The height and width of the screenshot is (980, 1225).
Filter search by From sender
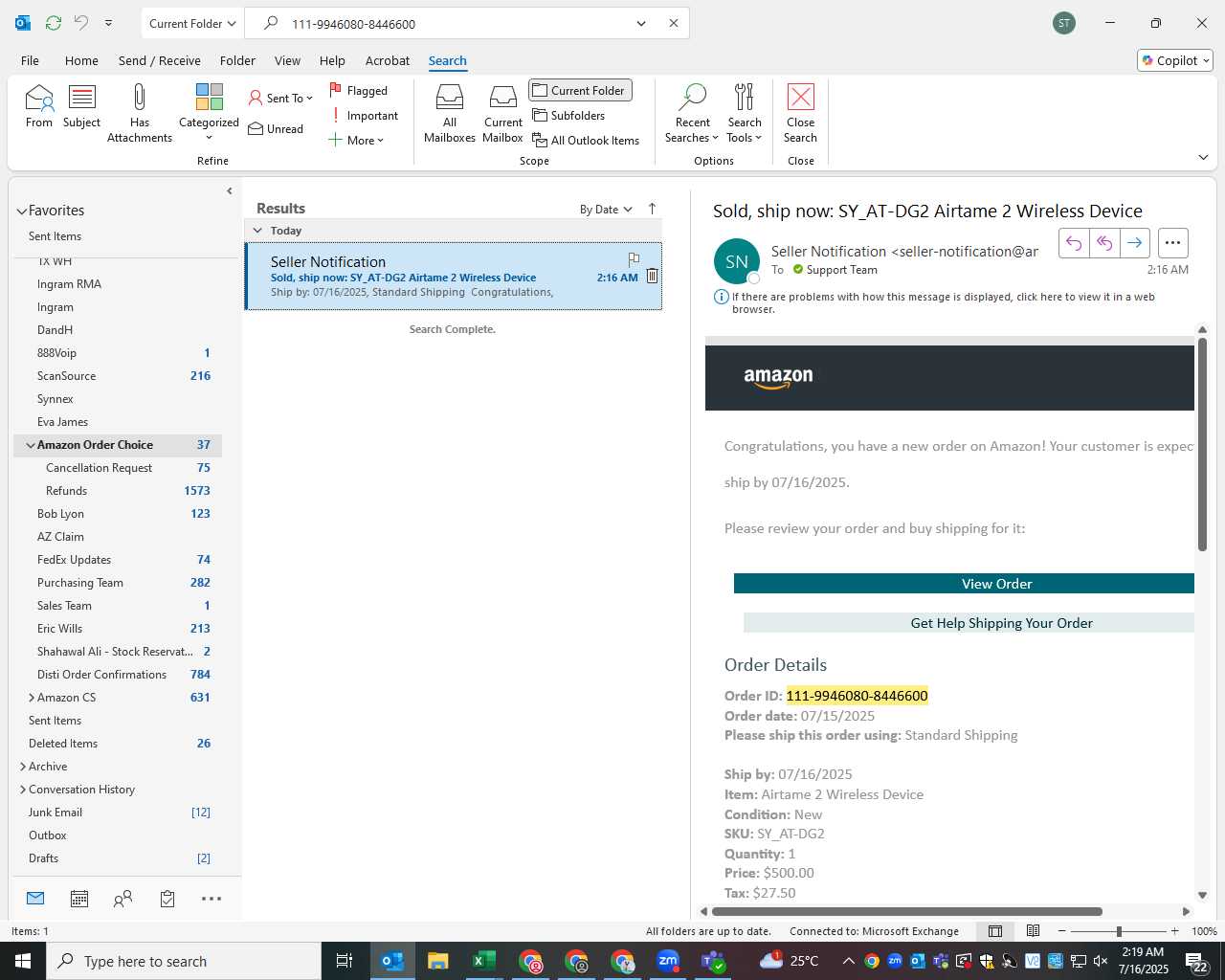click(39, 105)
